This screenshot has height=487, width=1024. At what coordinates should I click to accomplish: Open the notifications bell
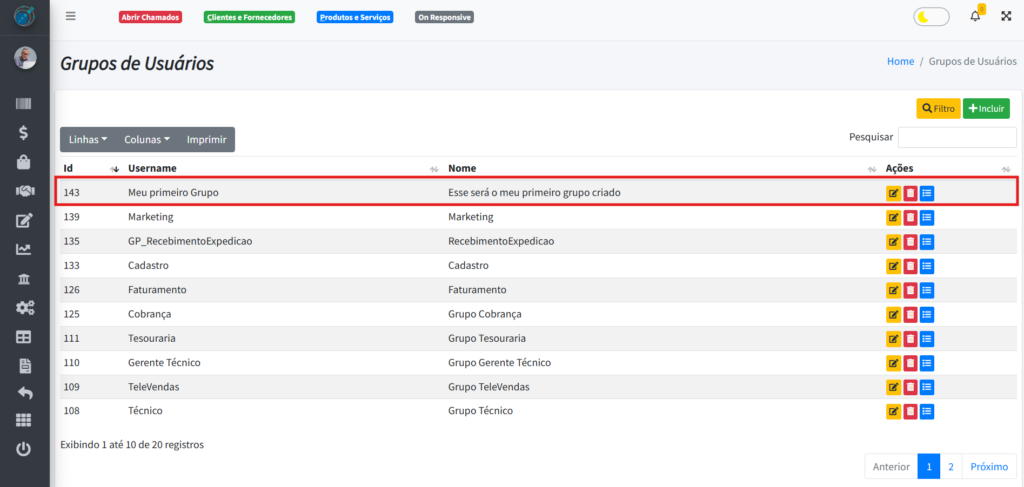click(975, 16)
